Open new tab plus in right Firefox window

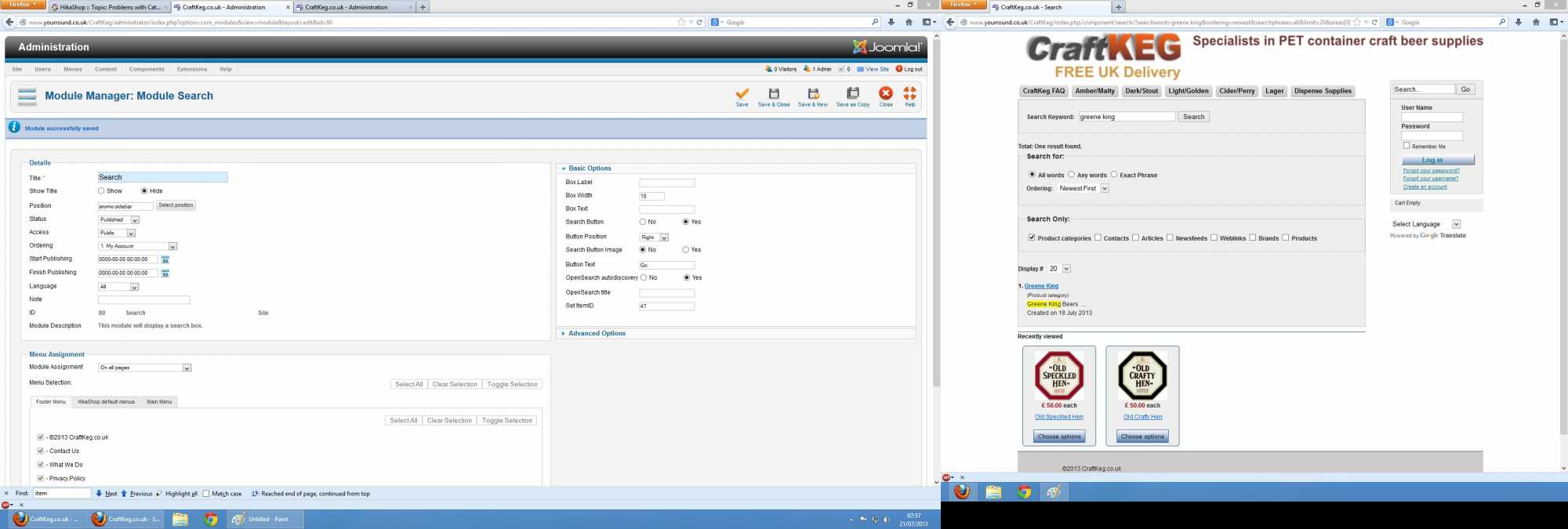point(1119,7)
